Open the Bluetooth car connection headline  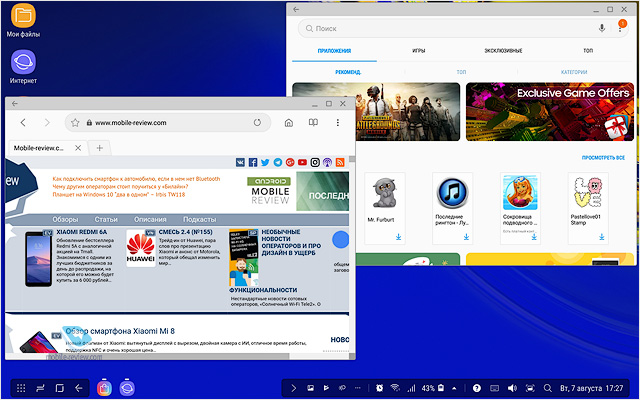point(136,179)
